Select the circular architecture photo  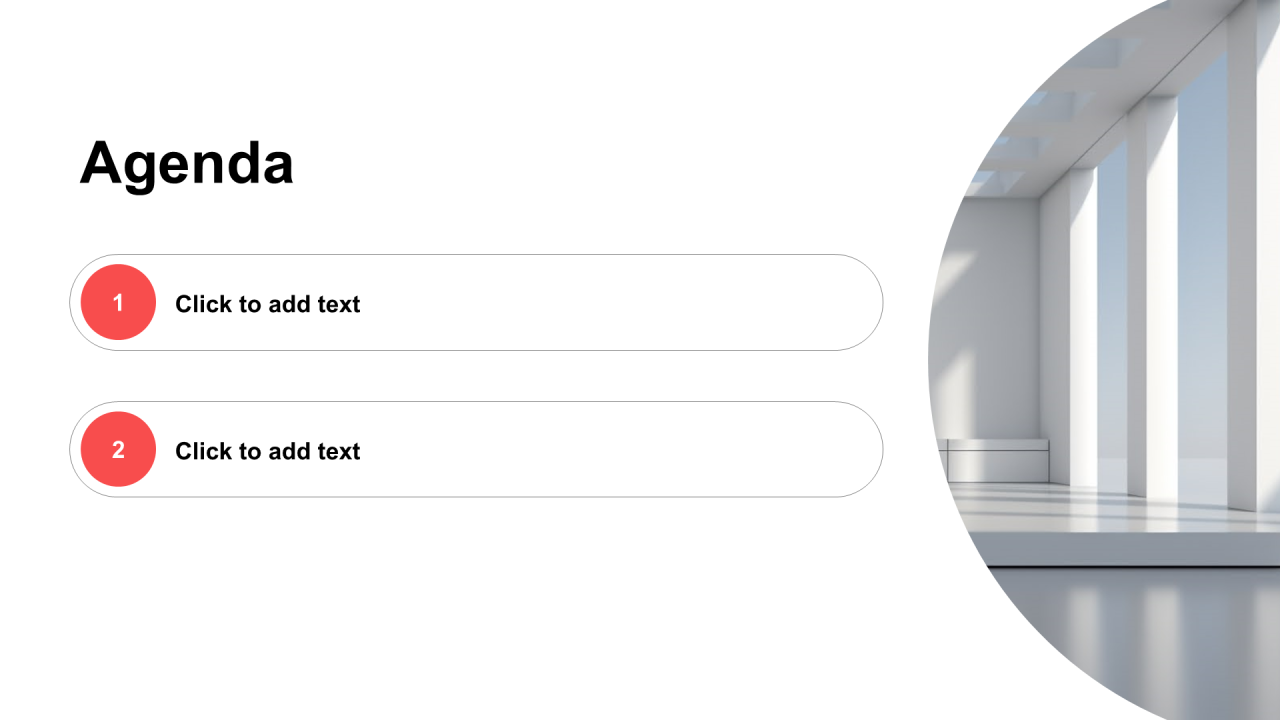pos(1104,360)
